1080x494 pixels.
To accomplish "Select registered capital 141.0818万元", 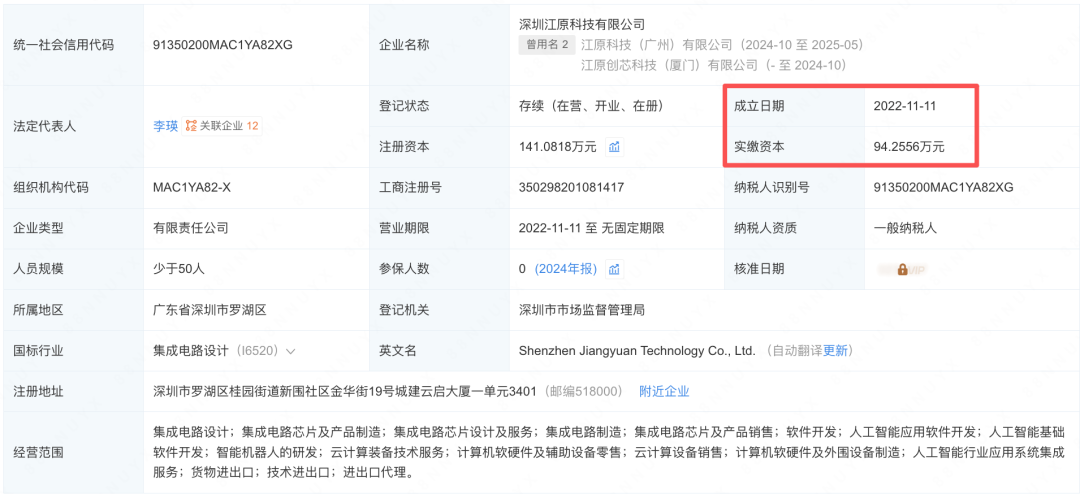I will point(558,147).
